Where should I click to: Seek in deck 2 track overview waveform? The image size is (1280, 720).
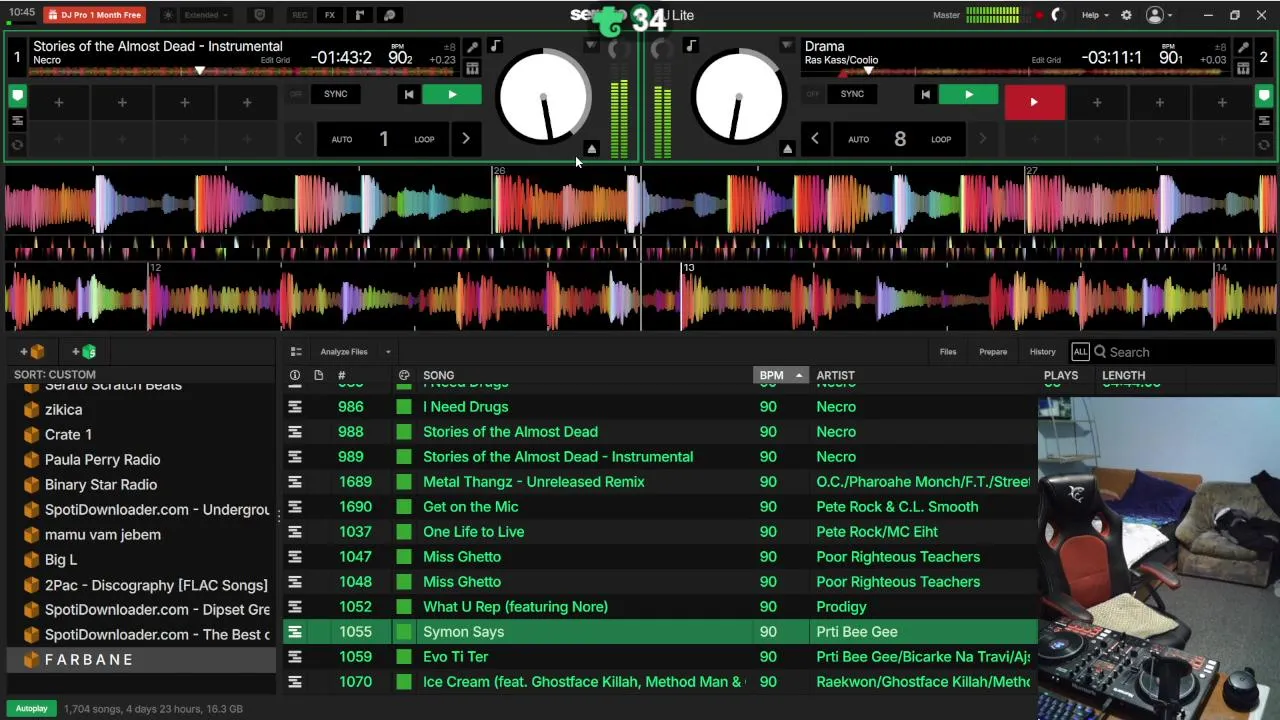[x=1015, y=71]
